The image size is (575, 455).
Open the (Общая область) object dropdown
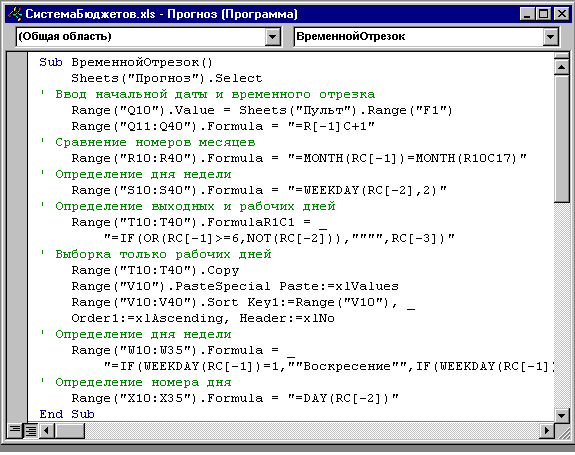click(x=272, y=37)
